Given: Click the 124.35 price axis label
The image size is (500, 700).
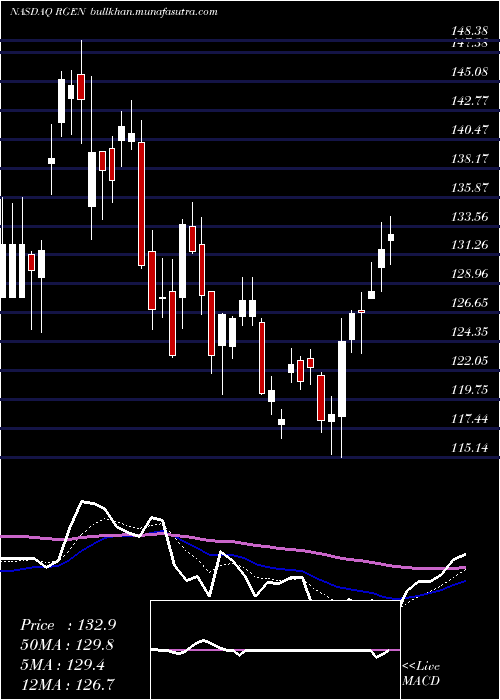Looking at the screenshot, I should click(x=469, y=332).
